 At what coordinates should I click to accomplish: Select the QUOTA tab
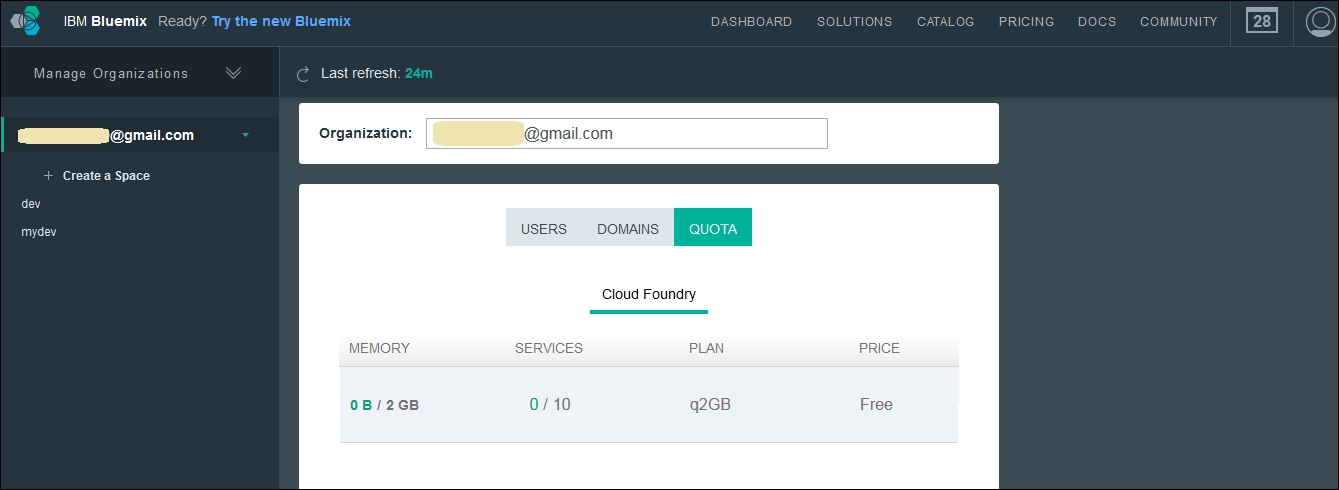tap(713, 228)
